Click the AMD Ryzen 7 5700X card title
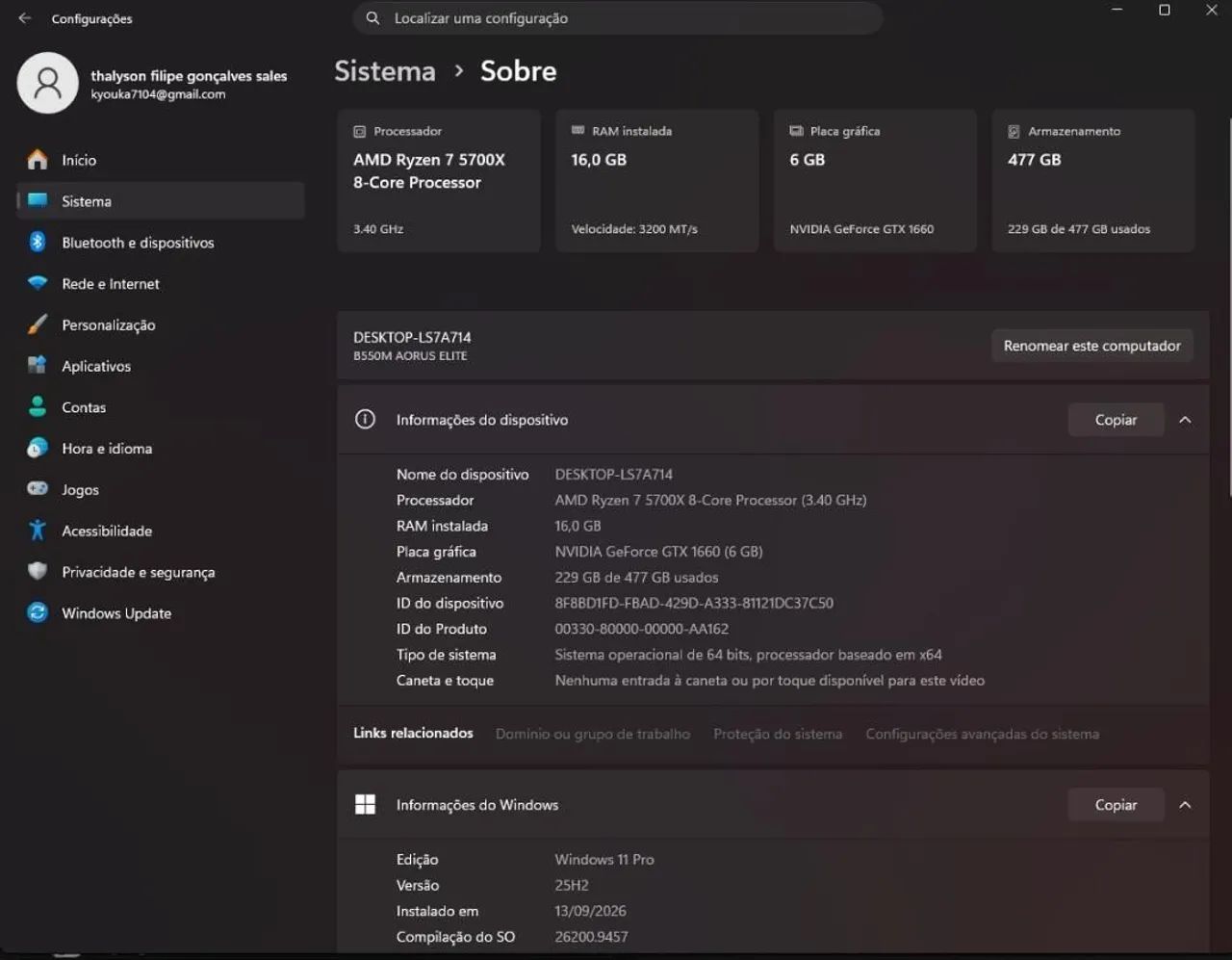 pos(429,170)
